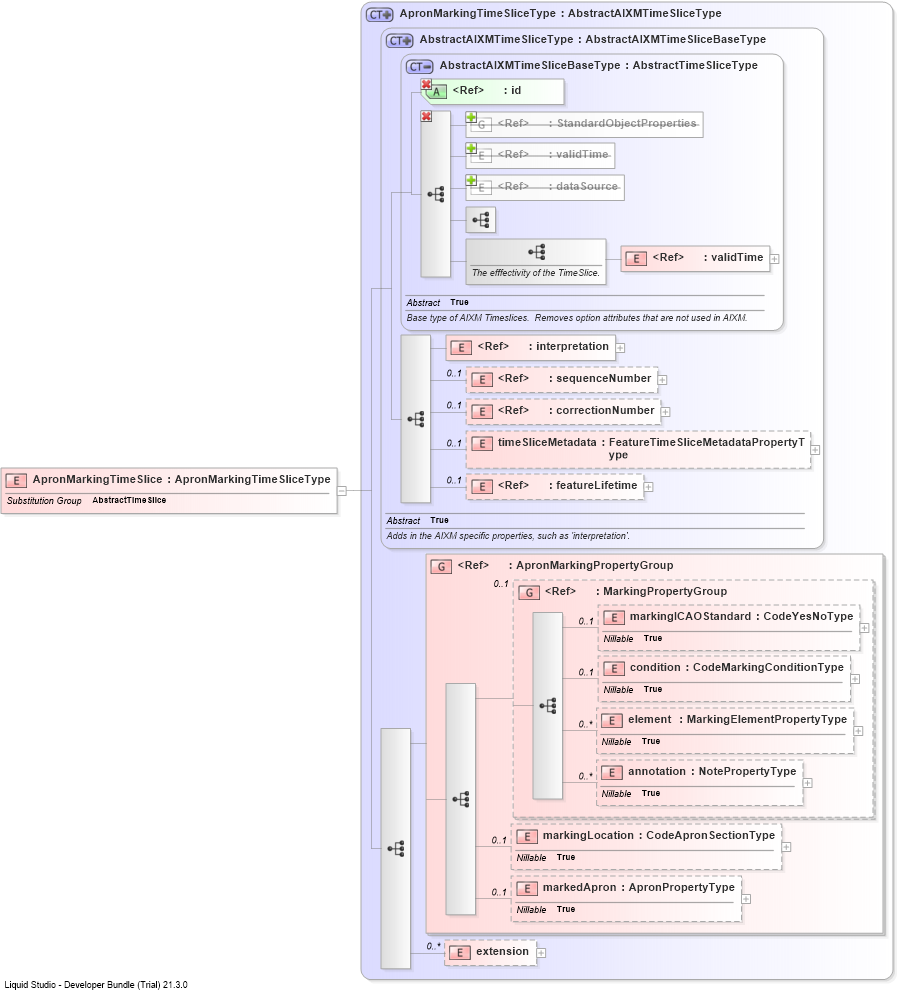Expand the markedApron element
This screenshot has height=990, width=898.
(x=746, y=899)
